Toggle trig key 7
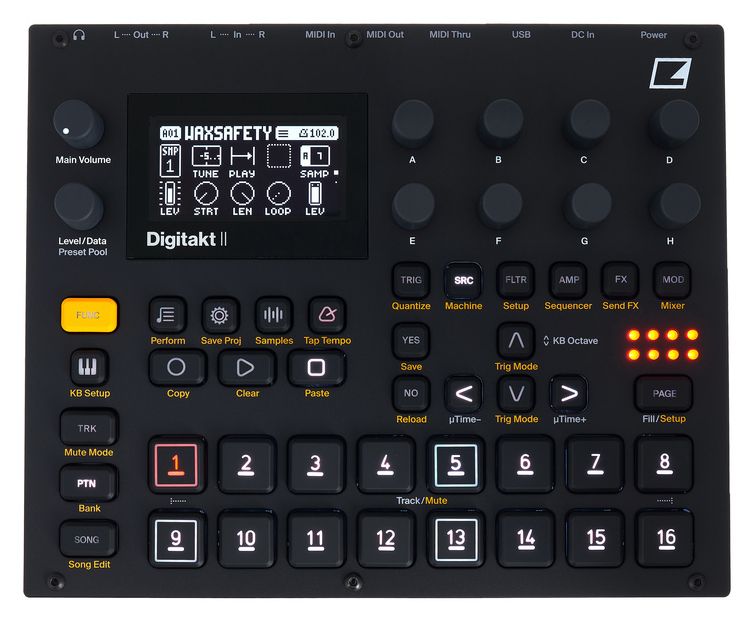This screenshot has width=752, height=620. point(595,465)
